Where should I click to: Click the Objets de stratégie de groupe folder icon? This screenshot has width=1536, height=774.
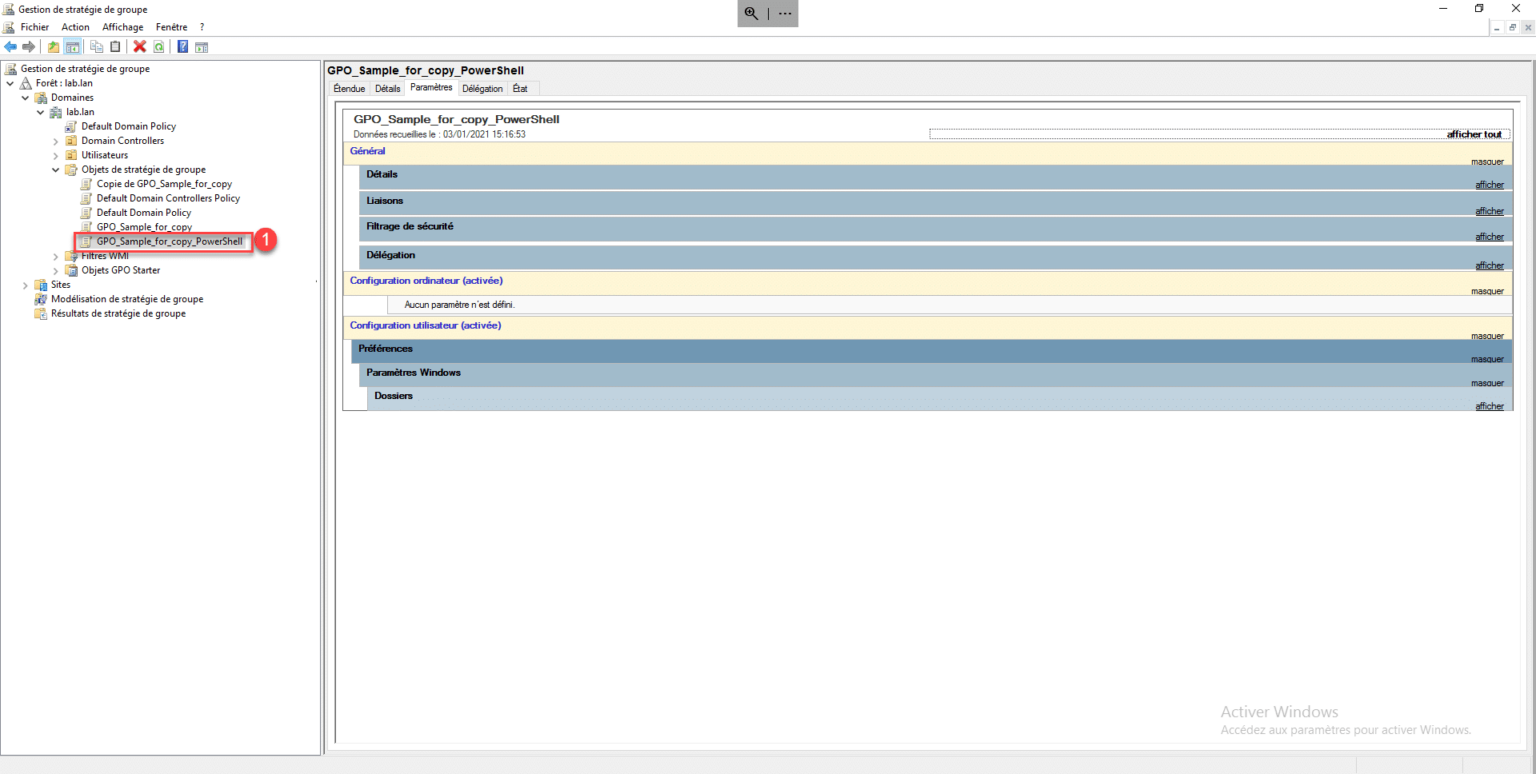[x=71, y=170]
